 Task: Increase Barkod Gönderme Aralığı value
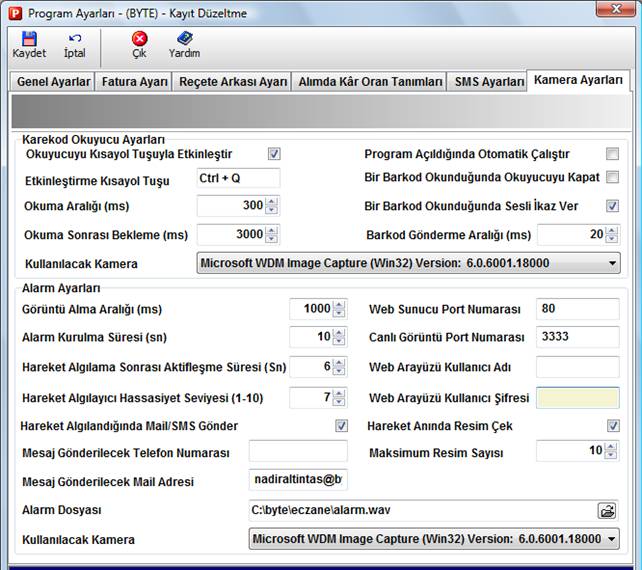[x=612, y=231]
